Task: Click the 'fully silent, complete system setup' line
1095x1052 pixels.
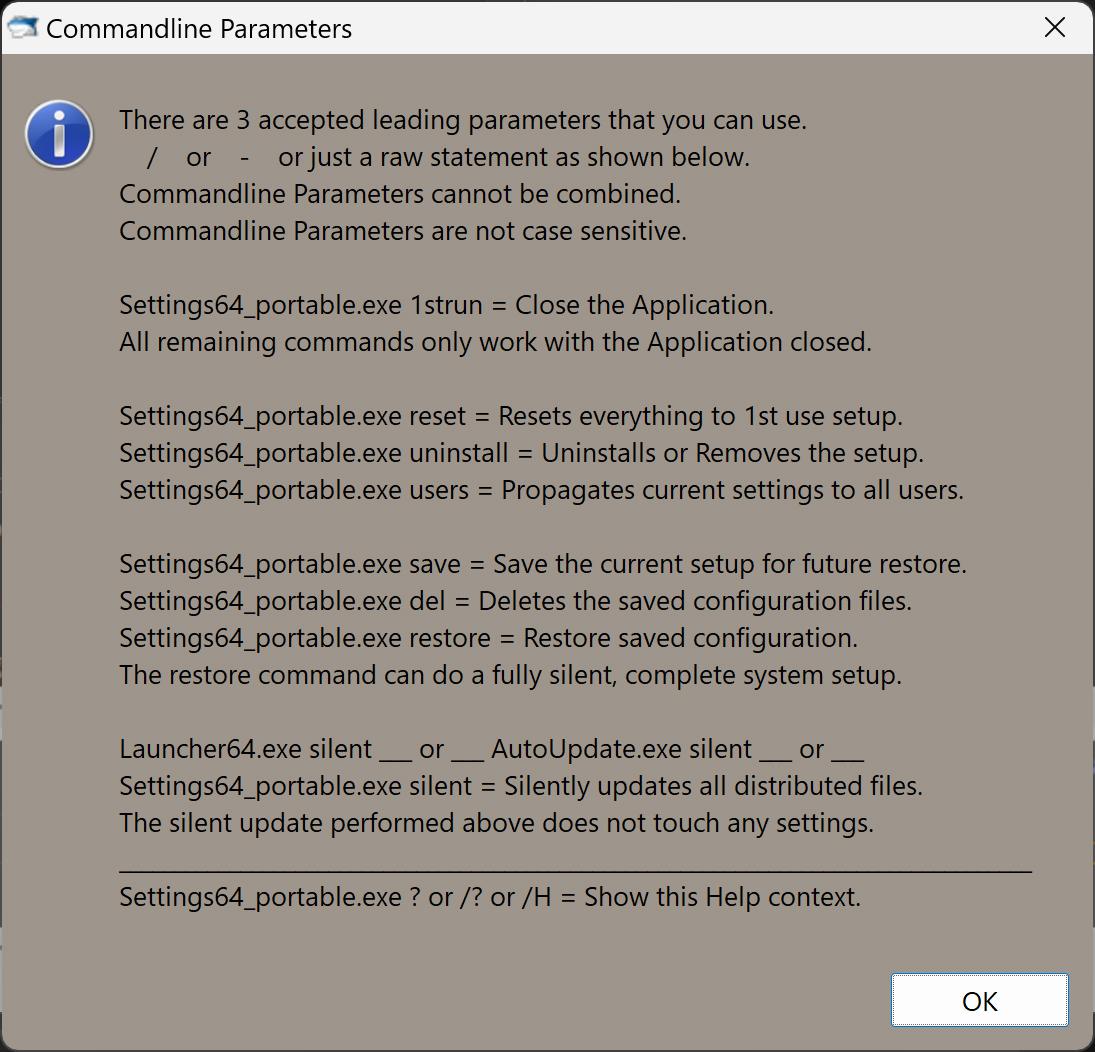Action: click(x=510, y=675)
